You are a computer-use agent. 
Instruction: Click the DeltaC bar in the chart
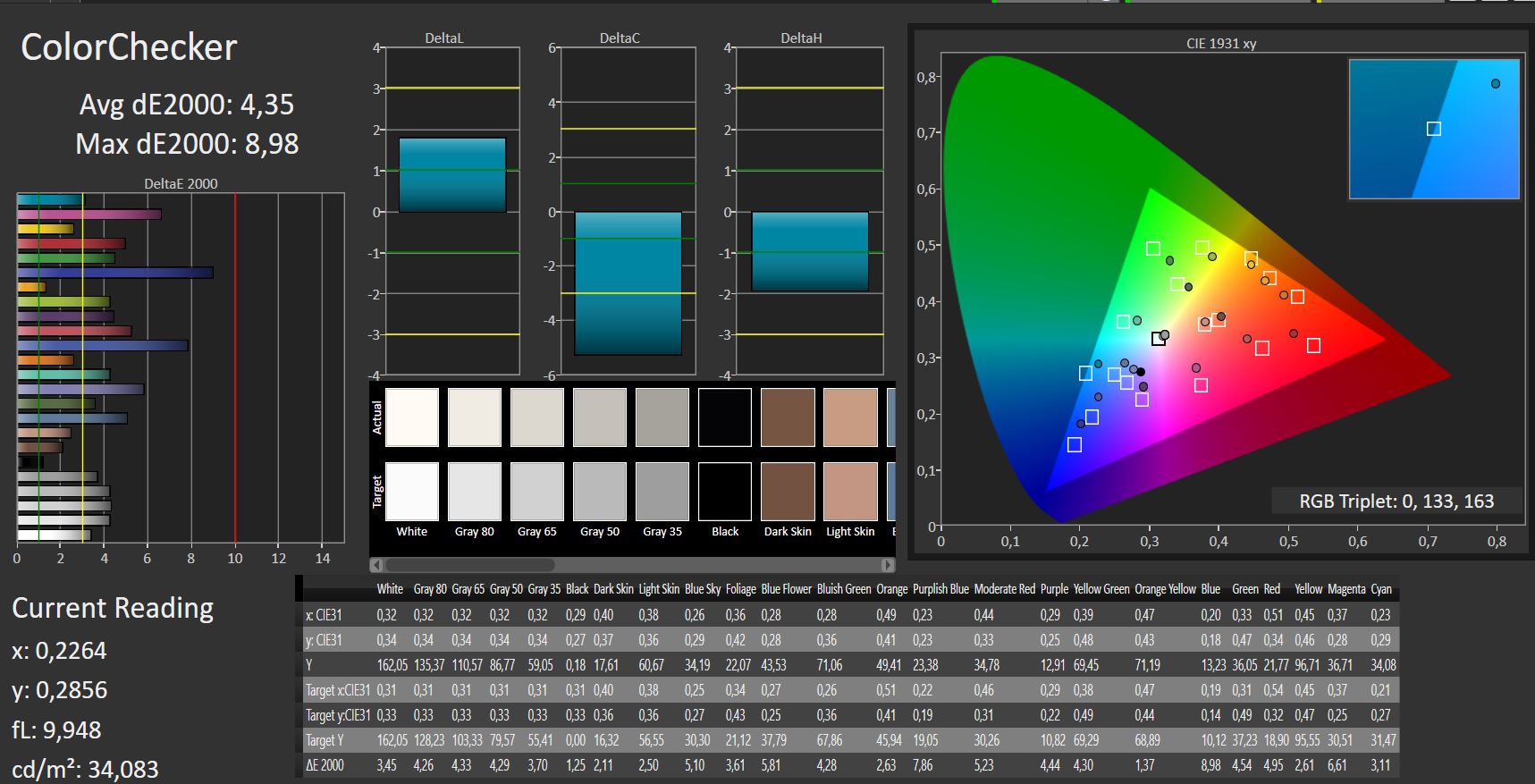tap(628, 283)
